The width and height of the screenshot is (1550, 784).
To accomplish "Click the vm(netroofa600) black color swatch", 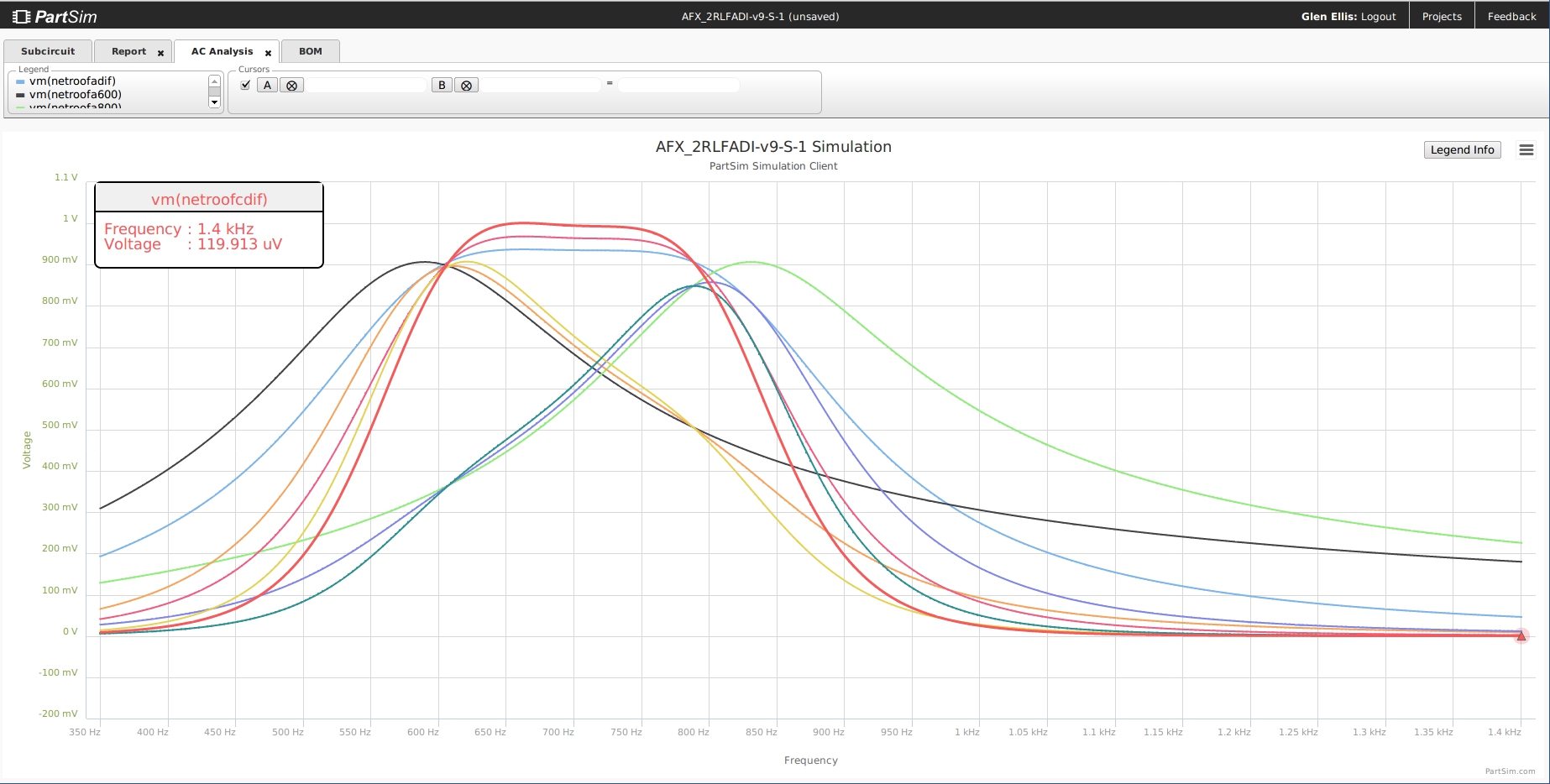I will [x=20, y=95].
